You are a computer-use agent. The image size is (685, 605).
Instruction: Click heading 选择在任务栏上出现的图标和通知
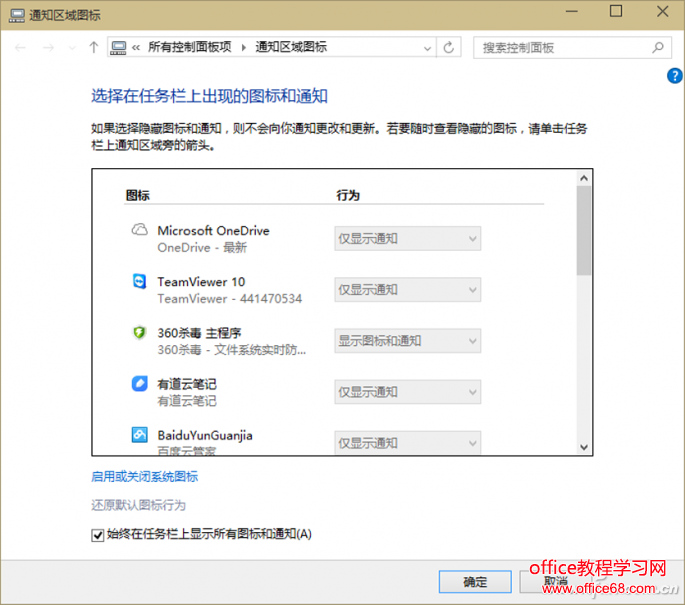[x=209, y=96]
